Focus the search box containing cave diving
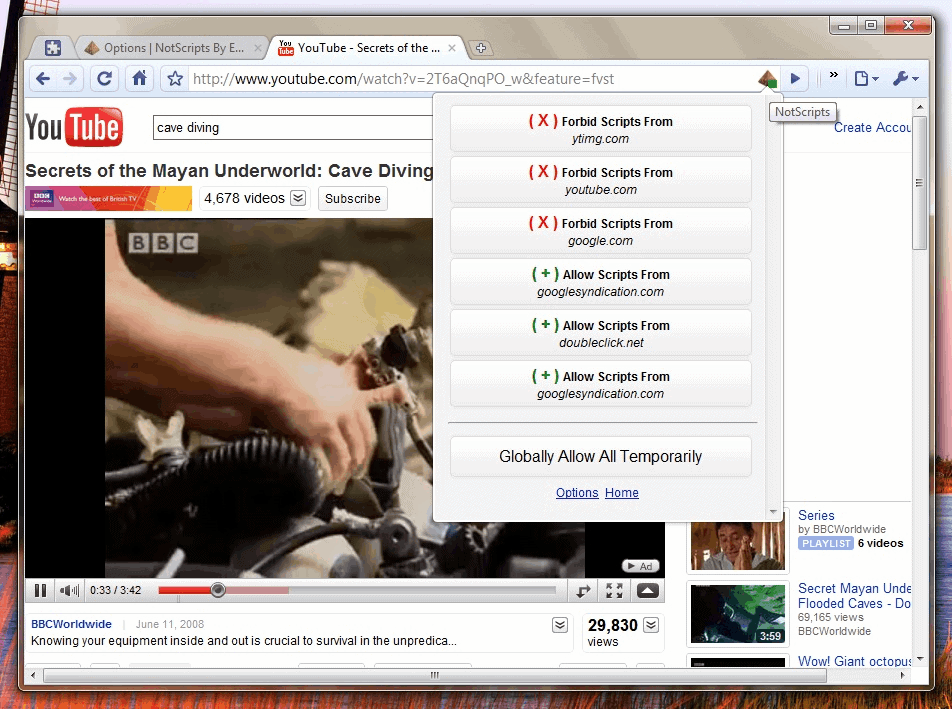 point(293,127)
